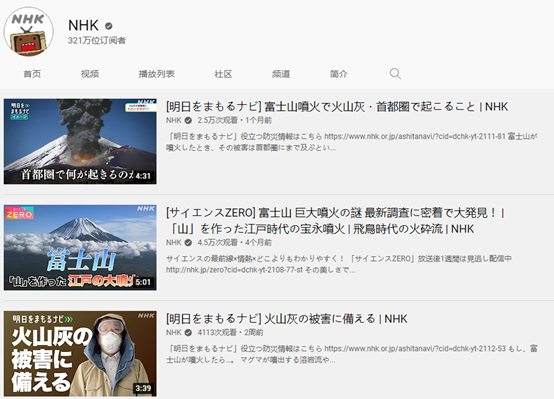The height and width of the screenshot is (399, 554).
Task: Open title [サイエンスZERO] 富士山 巨大噴火の謎
Action: 335,221
